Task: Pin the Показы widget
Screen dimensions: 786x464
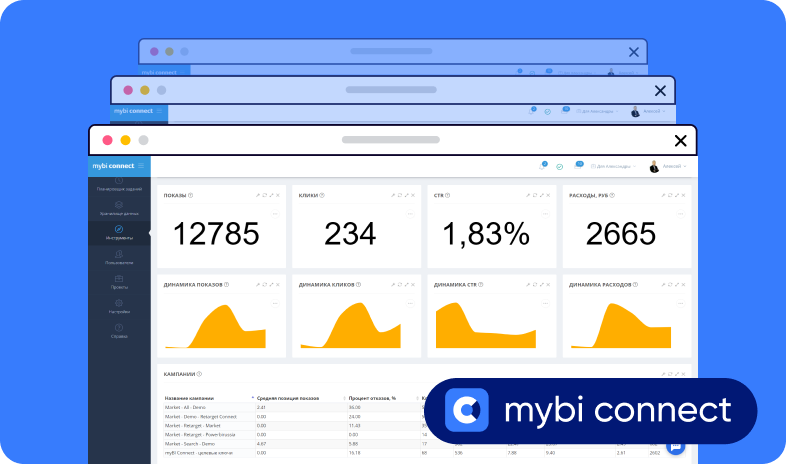Action: point(258,195)
